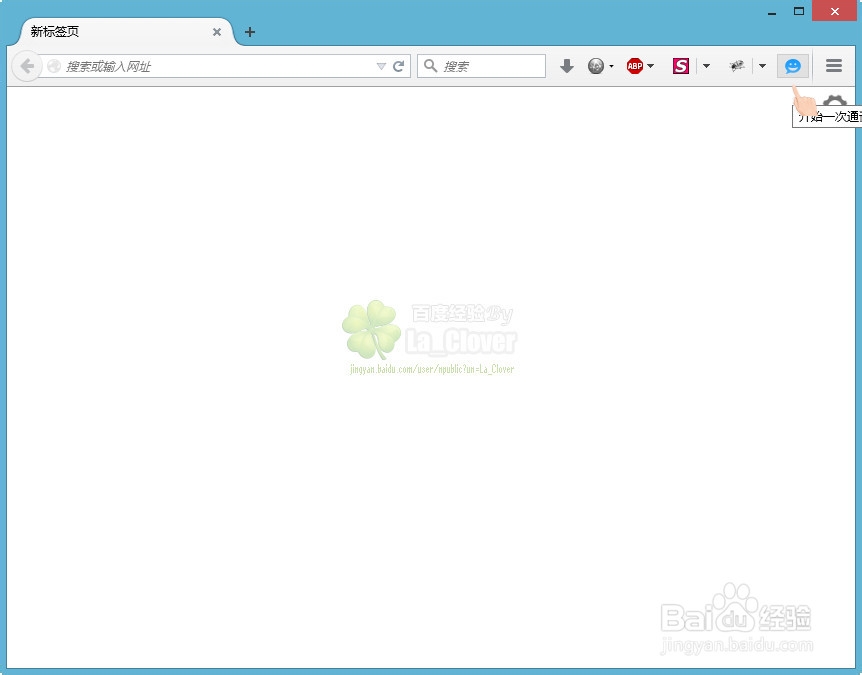This screenshot has height=675, width=862.
Task: Open a new tab with plus button
Action: (x=250, y=32)
